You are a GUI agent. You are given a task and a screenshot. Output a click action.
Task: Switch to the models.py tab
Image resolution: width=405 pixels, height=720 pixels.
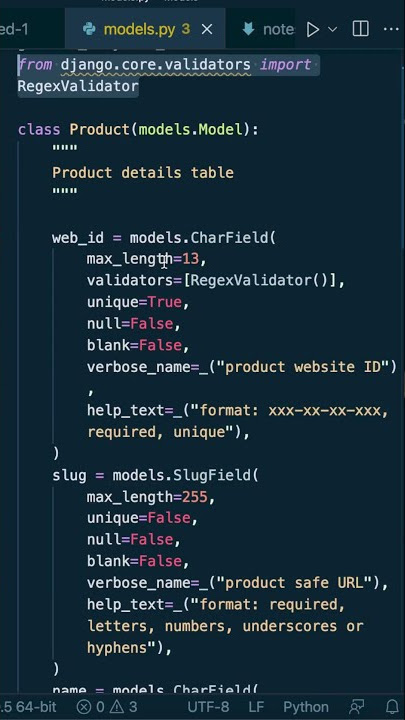tap(145, 30)
